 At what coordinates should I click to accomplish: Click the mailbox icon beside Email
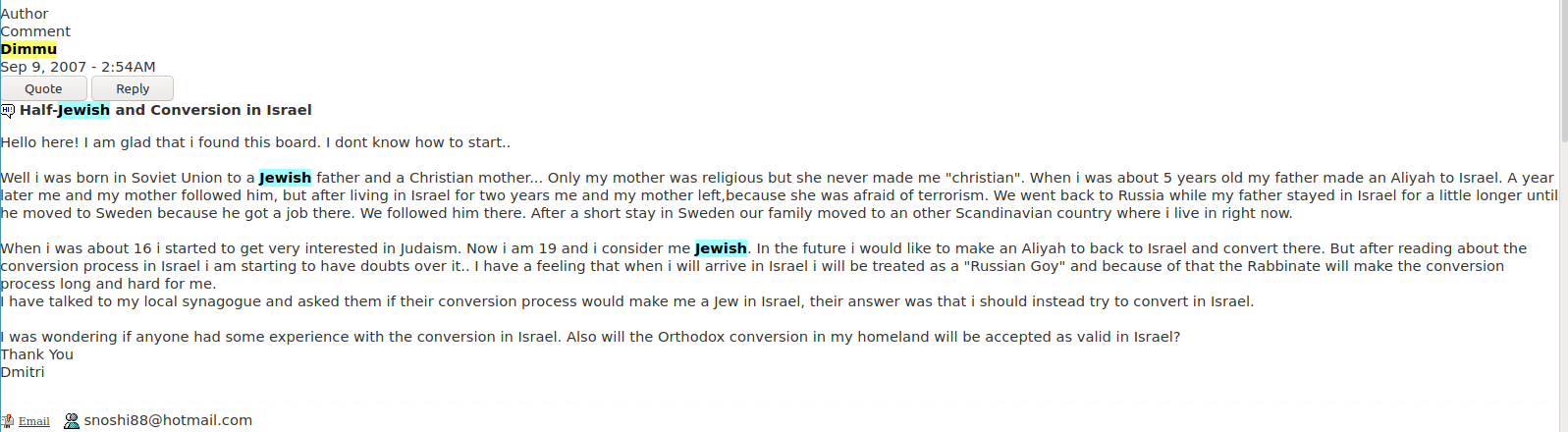coord(8,421)
